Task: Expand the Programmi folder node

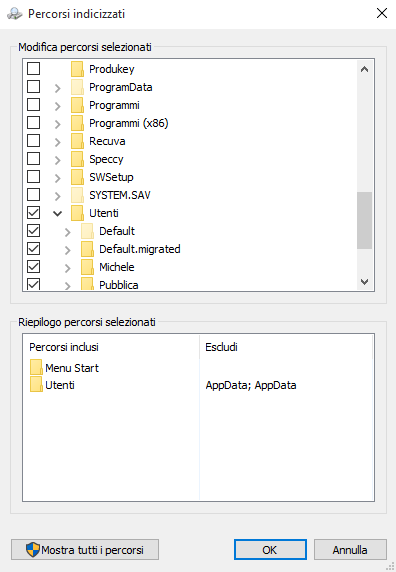Action: [x=57, y=106]
